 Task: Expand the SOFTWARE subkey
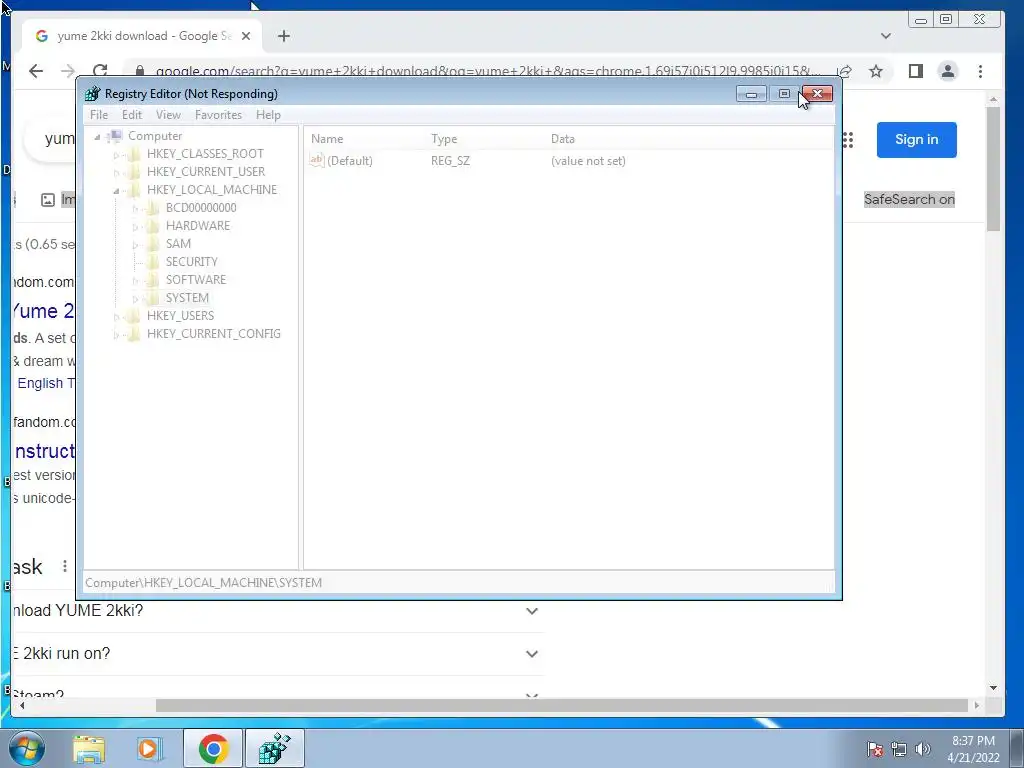click(135, 281)
